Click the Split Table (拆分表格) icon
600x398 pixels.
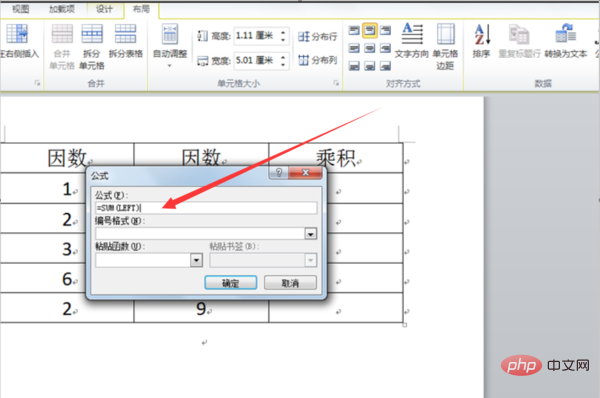tap(126, 34)
